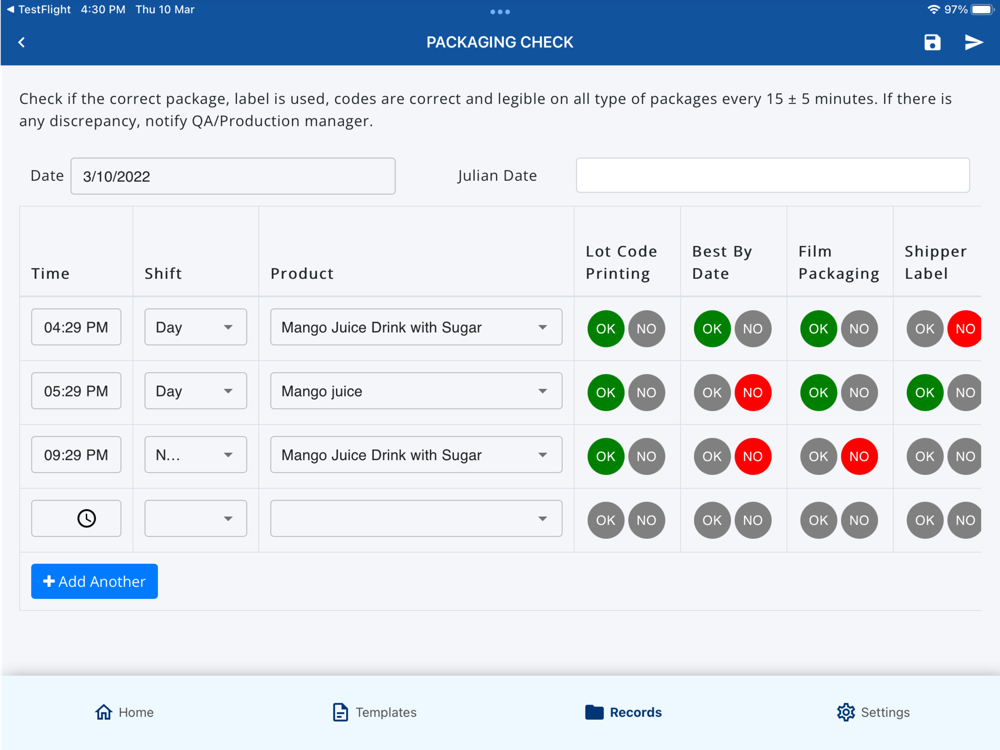This screenshot has height=750, width=1000.
Task: Tap the send paper plane icon
Action: (x=973, y=42)
